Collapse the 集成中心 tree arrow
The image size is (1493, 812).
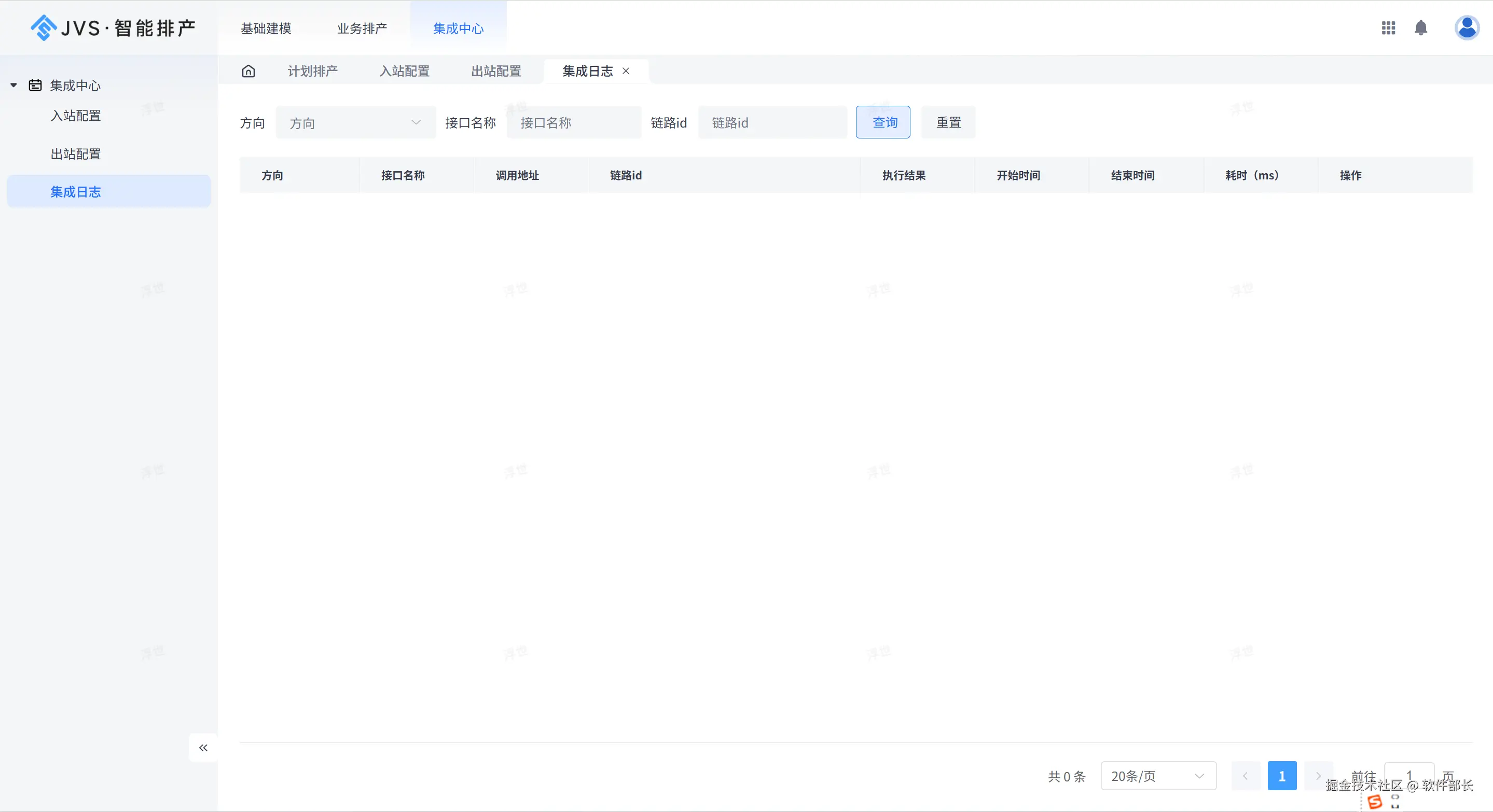point(13,86)
